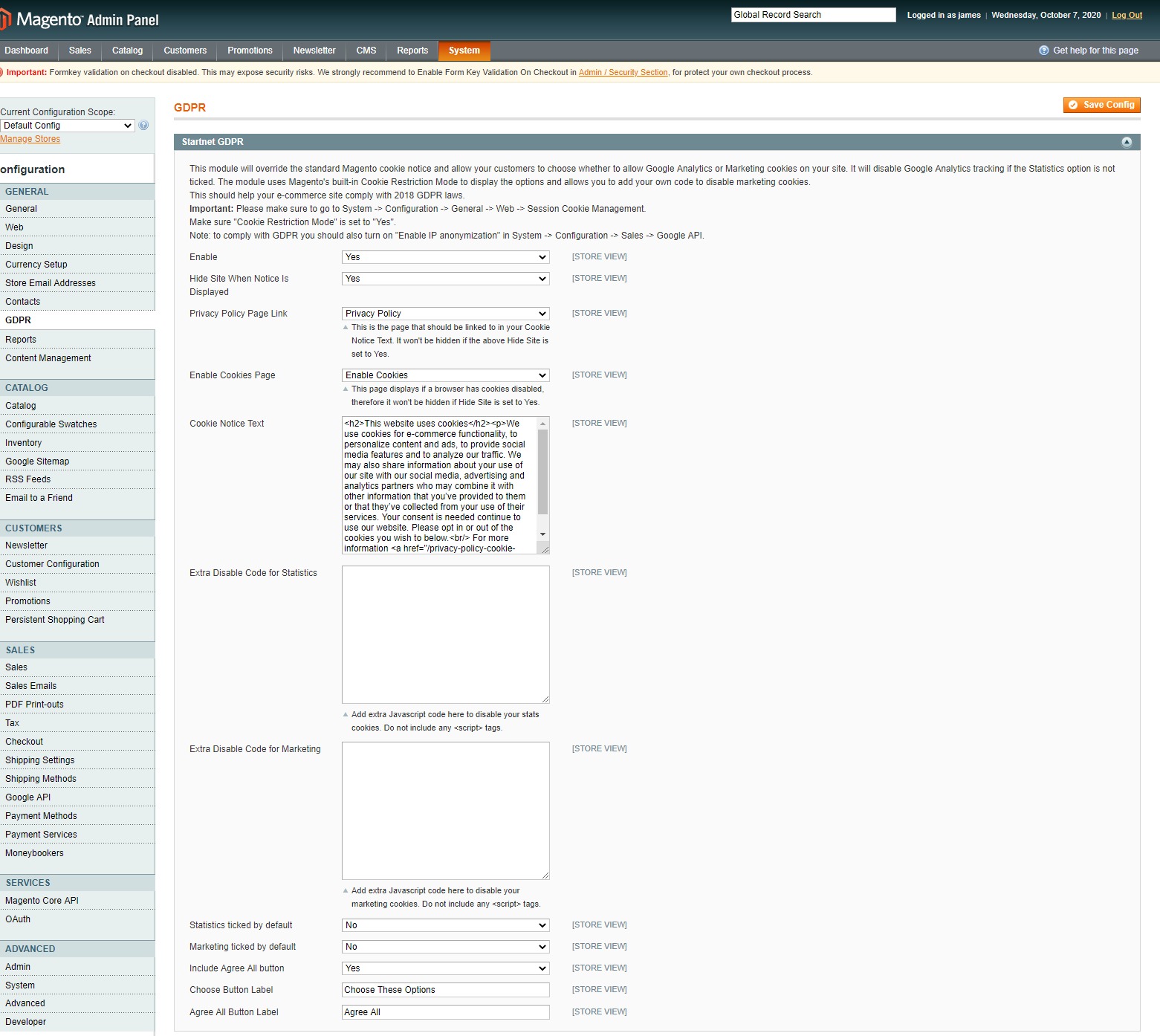Open the Reports top menu
1160x1036 pixels.
[412, 51]
